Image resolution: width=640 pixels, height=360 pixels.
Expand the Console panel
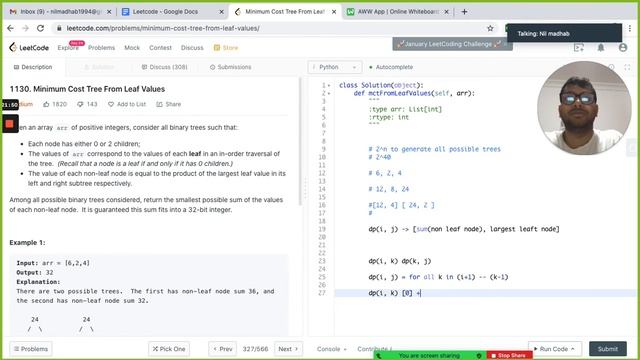[331, 349]
